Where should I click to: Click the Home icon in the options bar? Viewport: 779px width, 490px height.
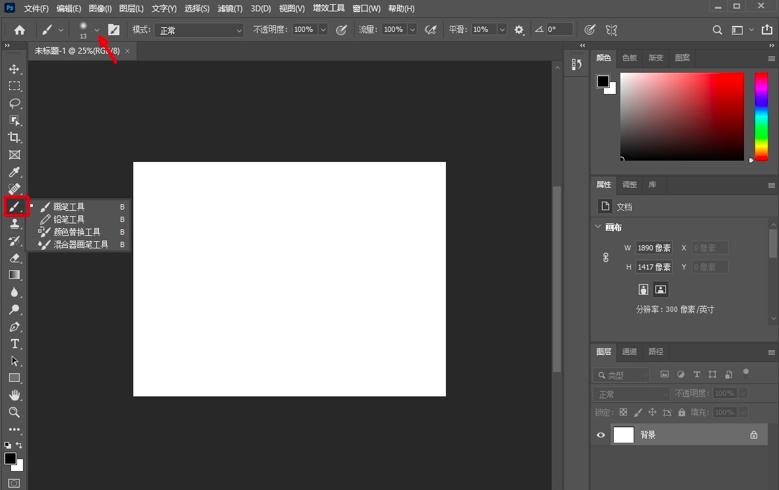tap(19, 30)
